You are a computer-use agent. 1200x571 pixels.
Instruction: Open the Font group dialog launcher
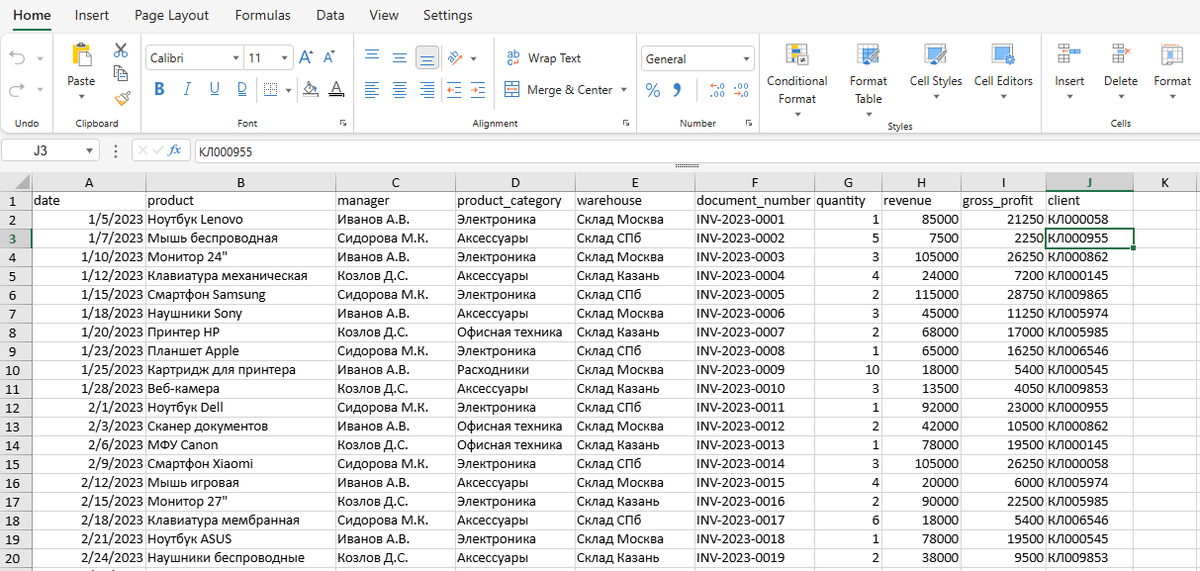(343, 123)
